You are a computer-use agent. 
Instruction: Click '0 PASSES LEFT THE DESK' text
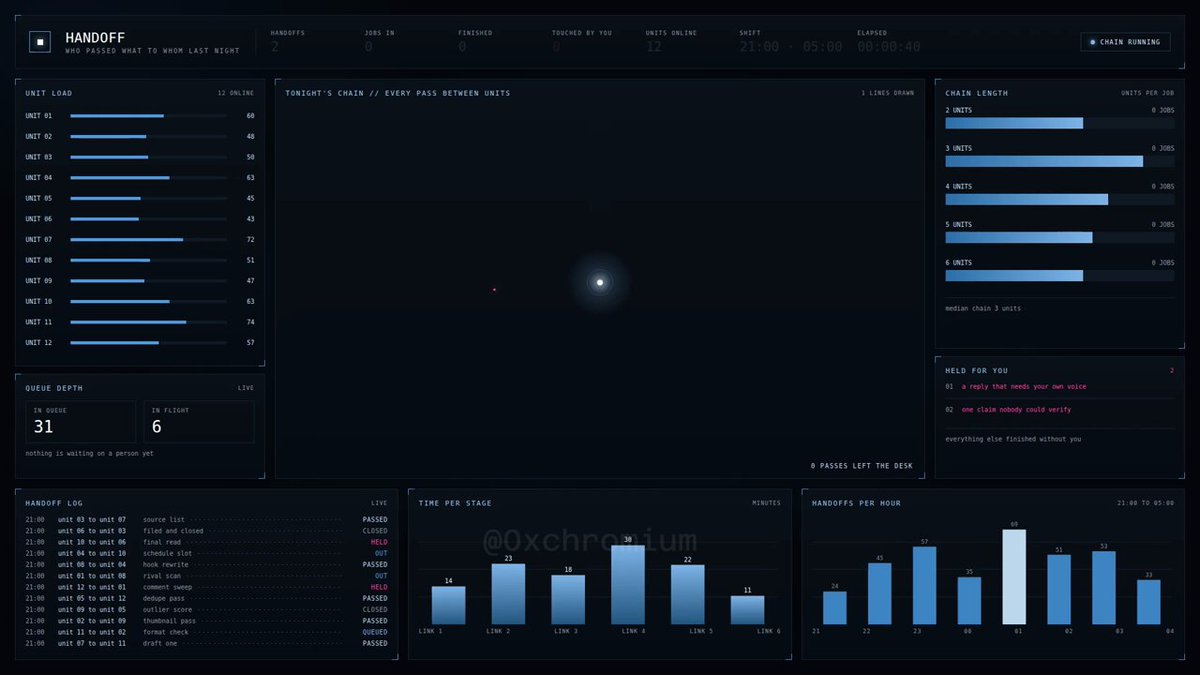[x=862, y=466]
